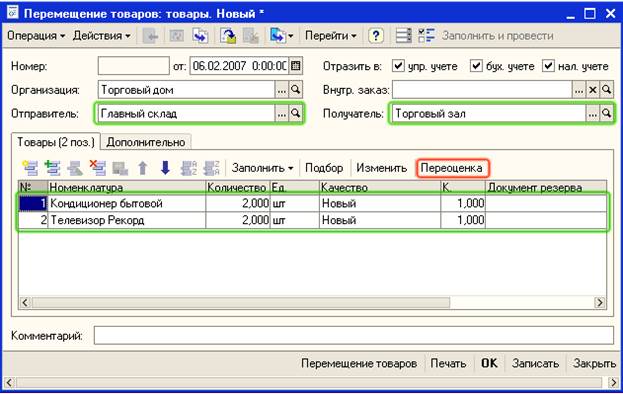Click horizontal scrollbar thumb of goods table
Image resolution: width=623 pixels, height=394 pixels.
(241, 303)
